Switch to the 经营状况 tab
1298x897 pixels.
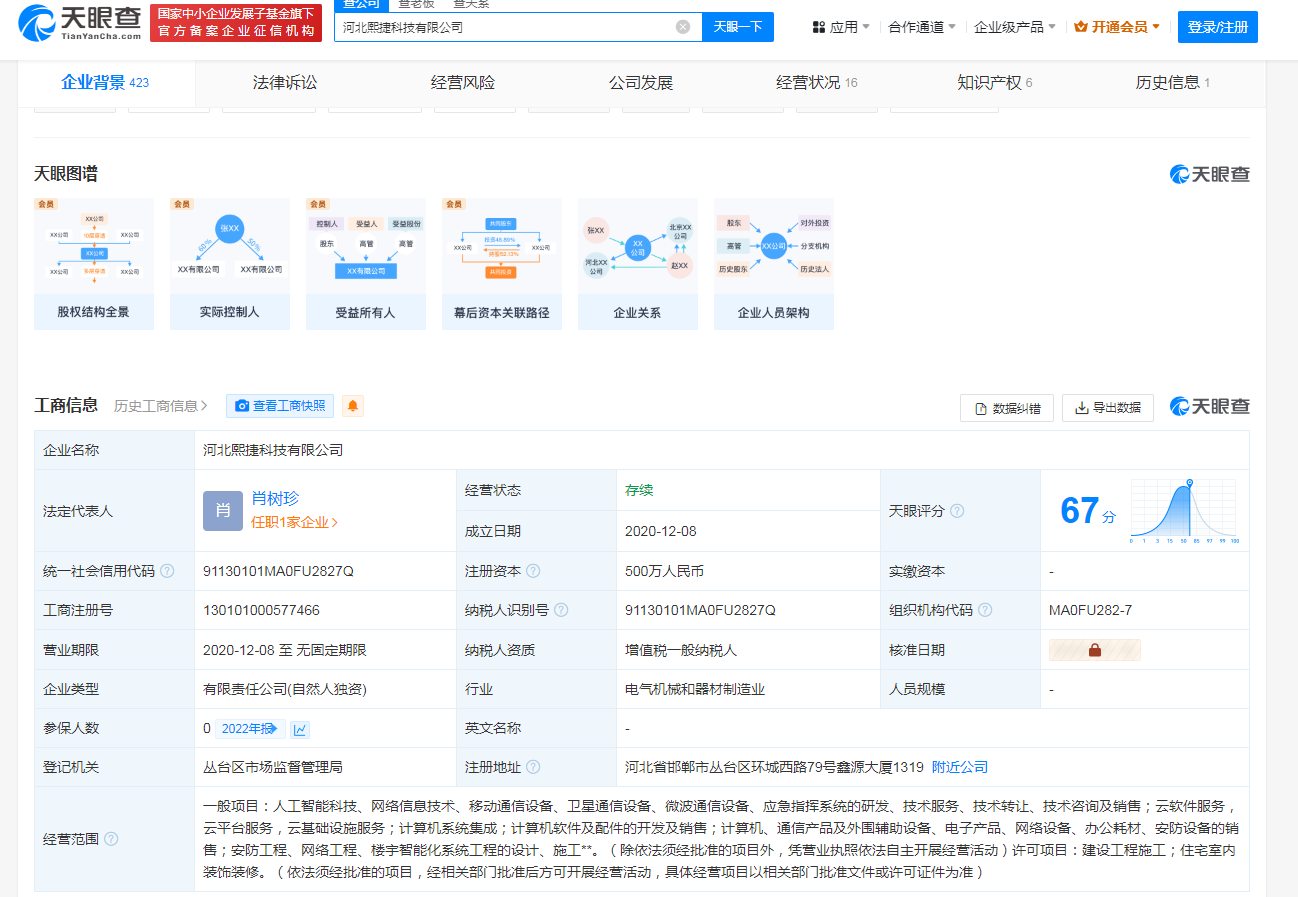coord(817,82)
